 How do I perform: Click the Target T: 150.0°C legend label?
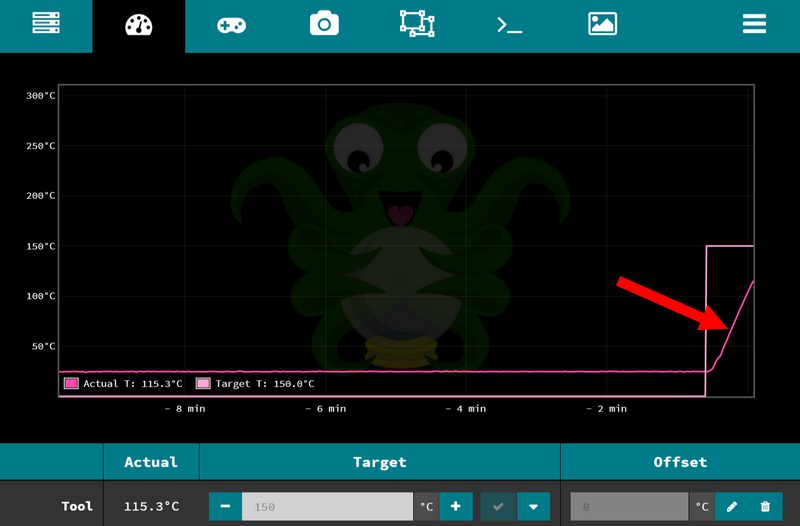tap(265, 384)
